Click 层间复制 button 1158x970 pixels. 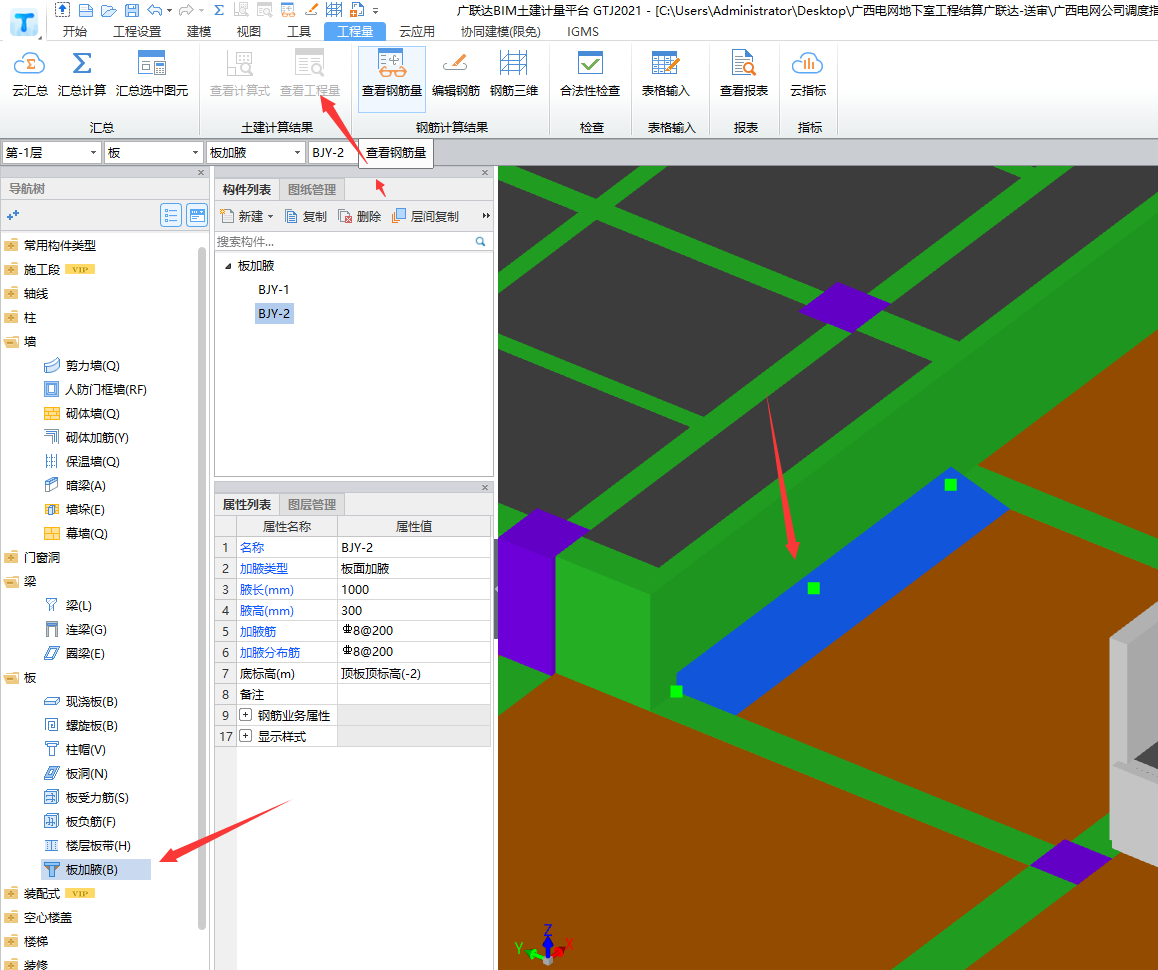(425, 216)
